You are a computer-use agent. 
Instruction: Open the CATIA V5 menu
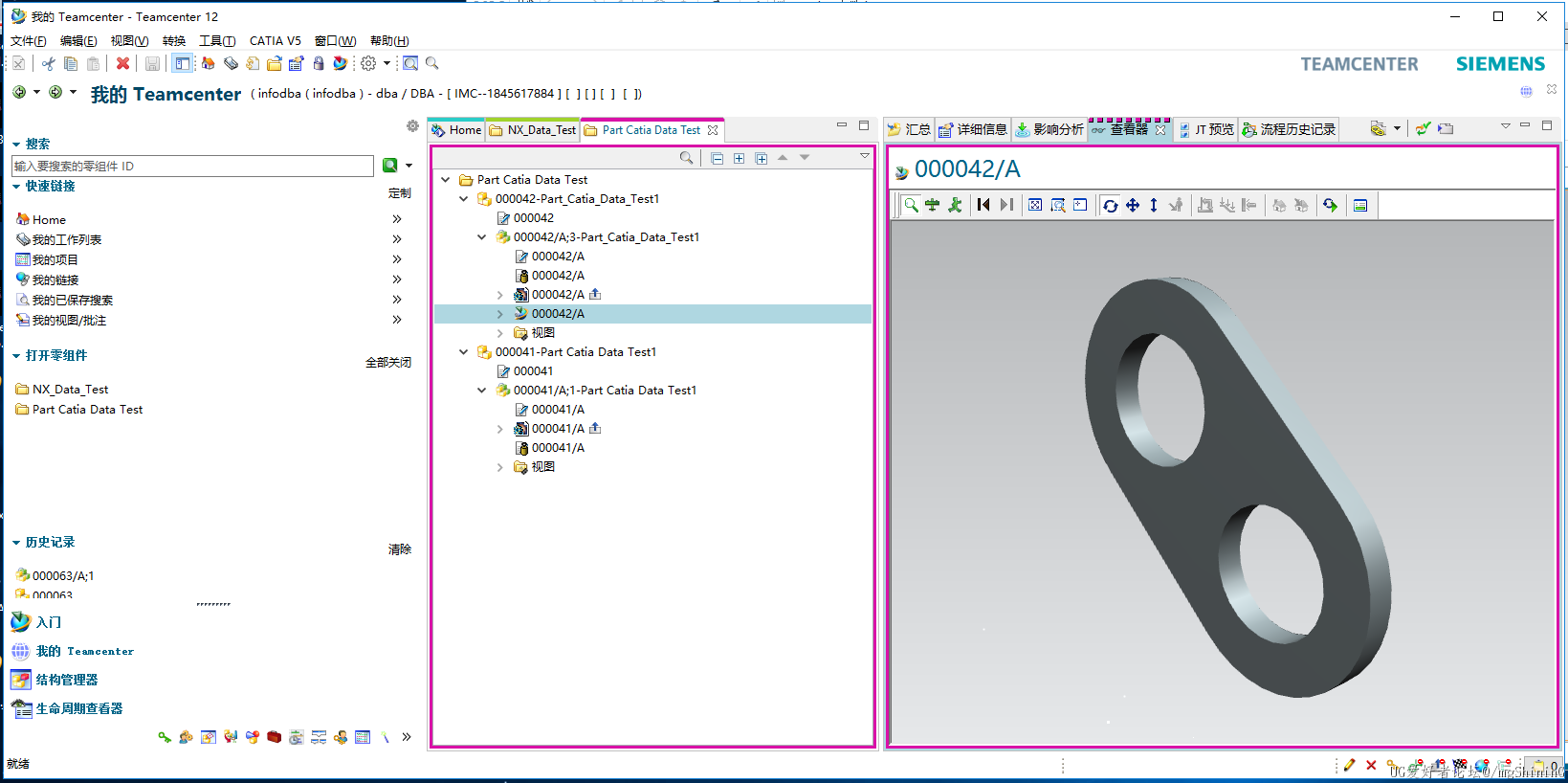[276, 41]
